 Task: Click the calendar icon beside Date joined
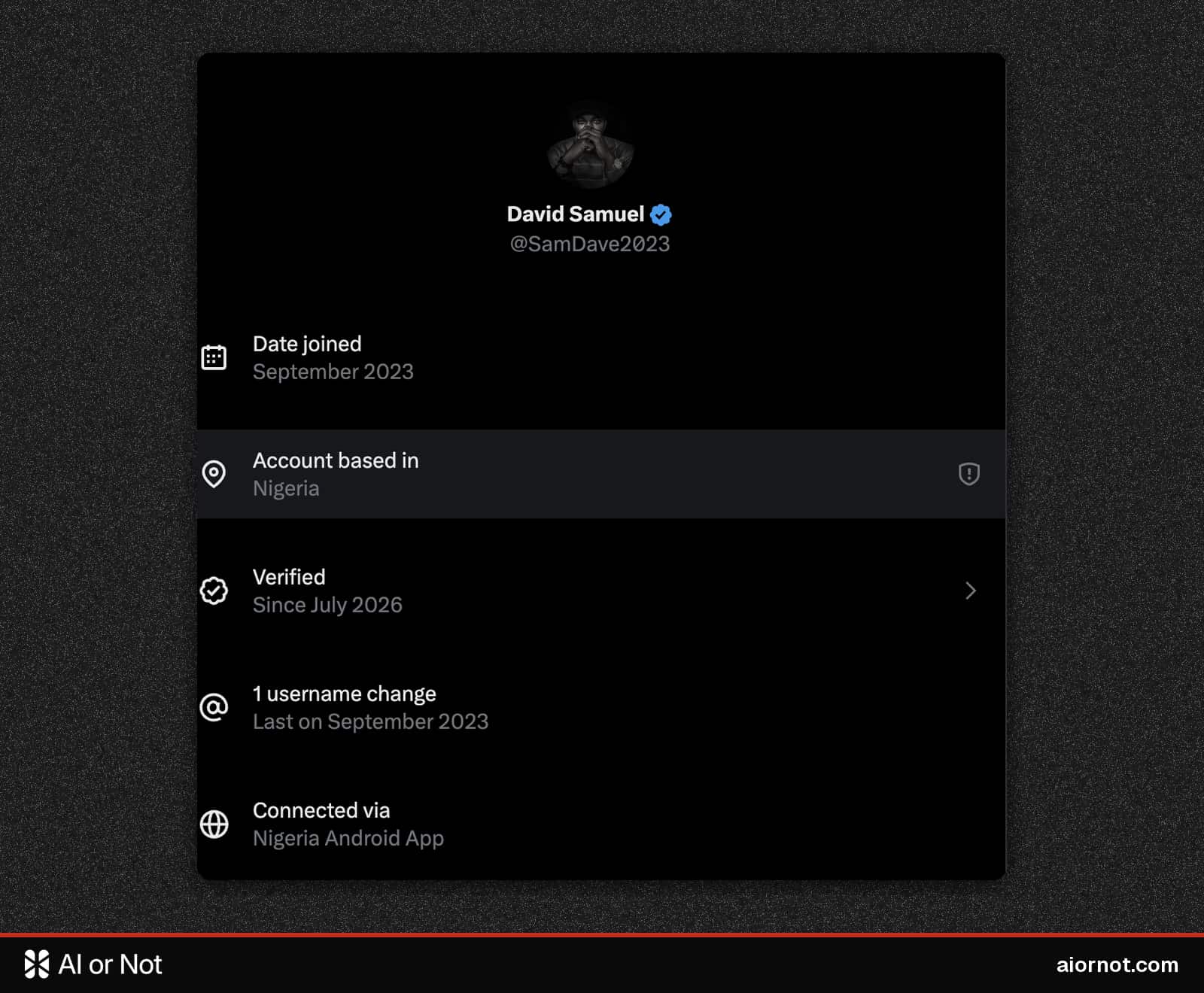(214, 357)
